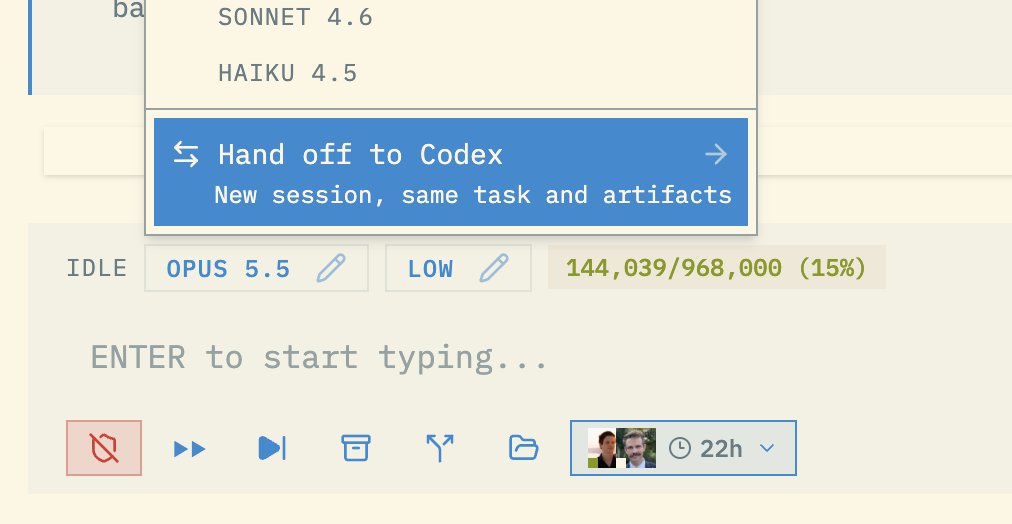
Task: Choose Hand off to Codex option
Action: 451,172
